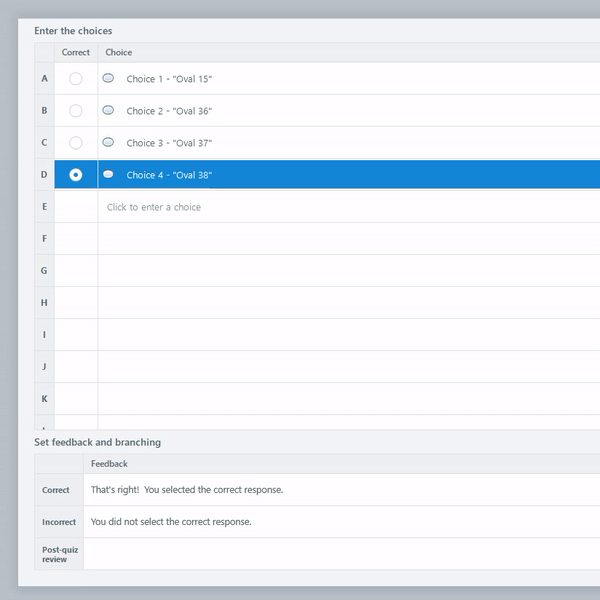Screen dimensions: 600x600
Task: Click the Post-quiz review row label
Action: coord(59,554)
